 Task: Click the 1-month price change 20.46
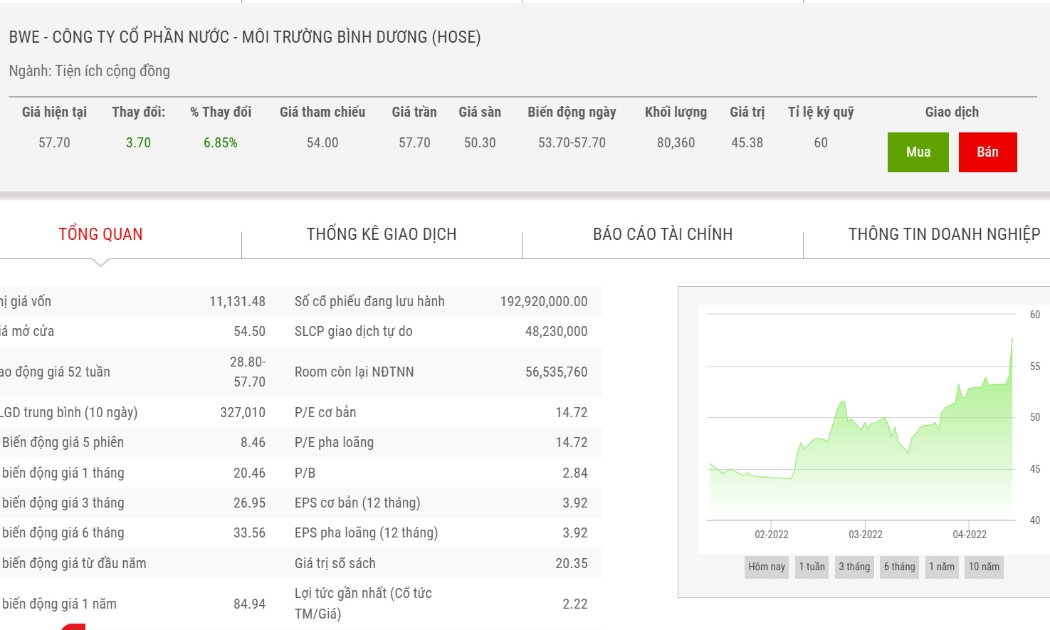250,473
